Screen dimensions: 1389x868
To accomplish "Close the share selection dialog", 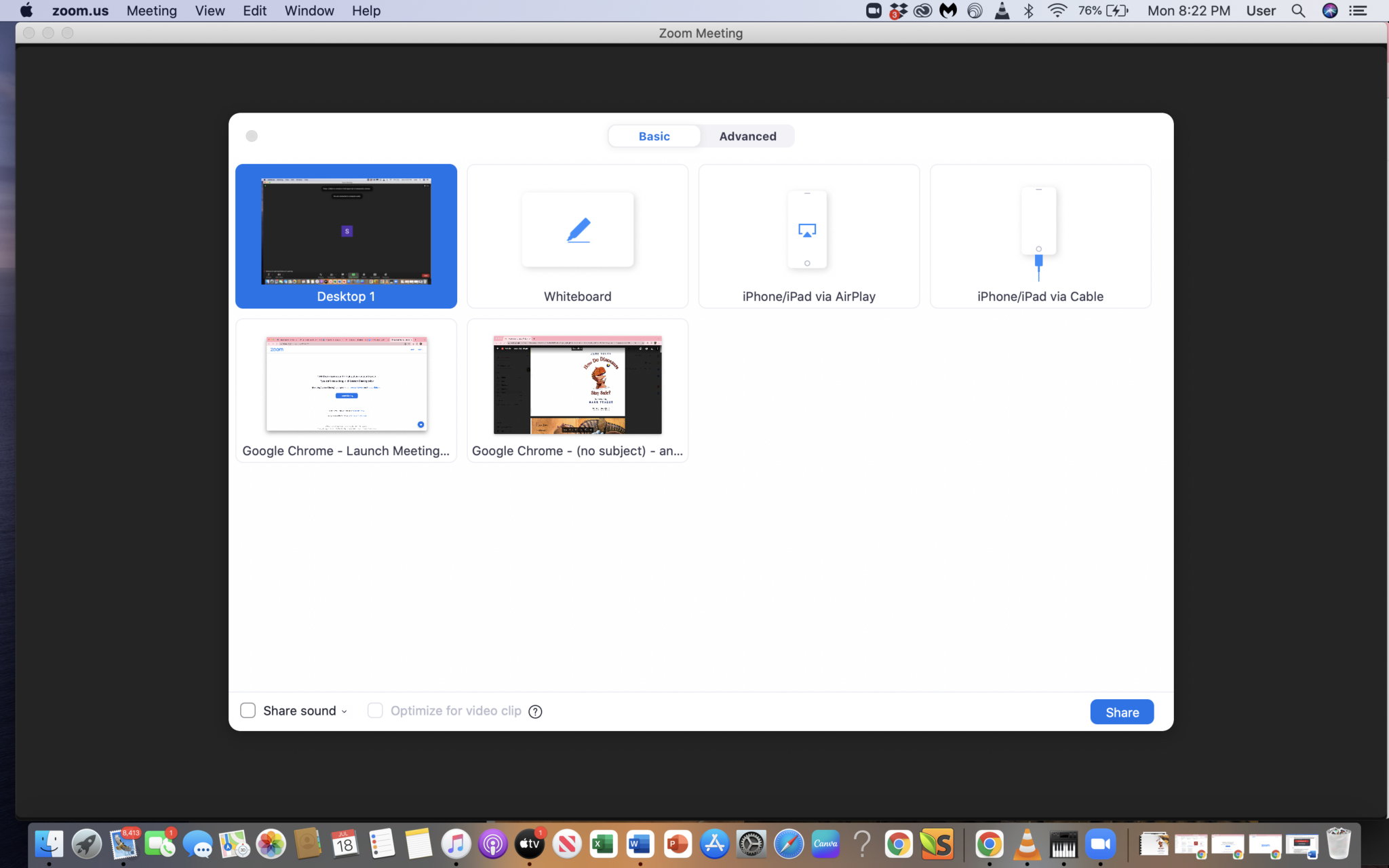I will click(252, 136).
